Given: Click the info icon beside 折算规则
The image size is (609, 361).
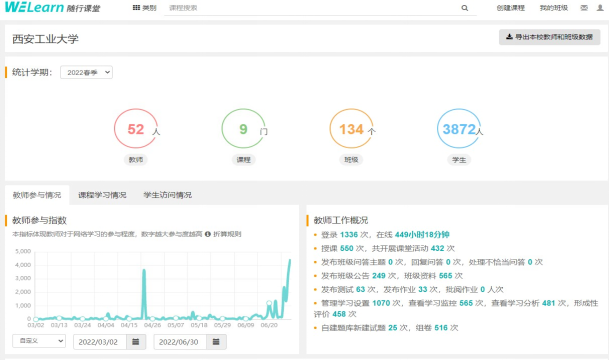Looking at the screenshot, I should (208, 234).
